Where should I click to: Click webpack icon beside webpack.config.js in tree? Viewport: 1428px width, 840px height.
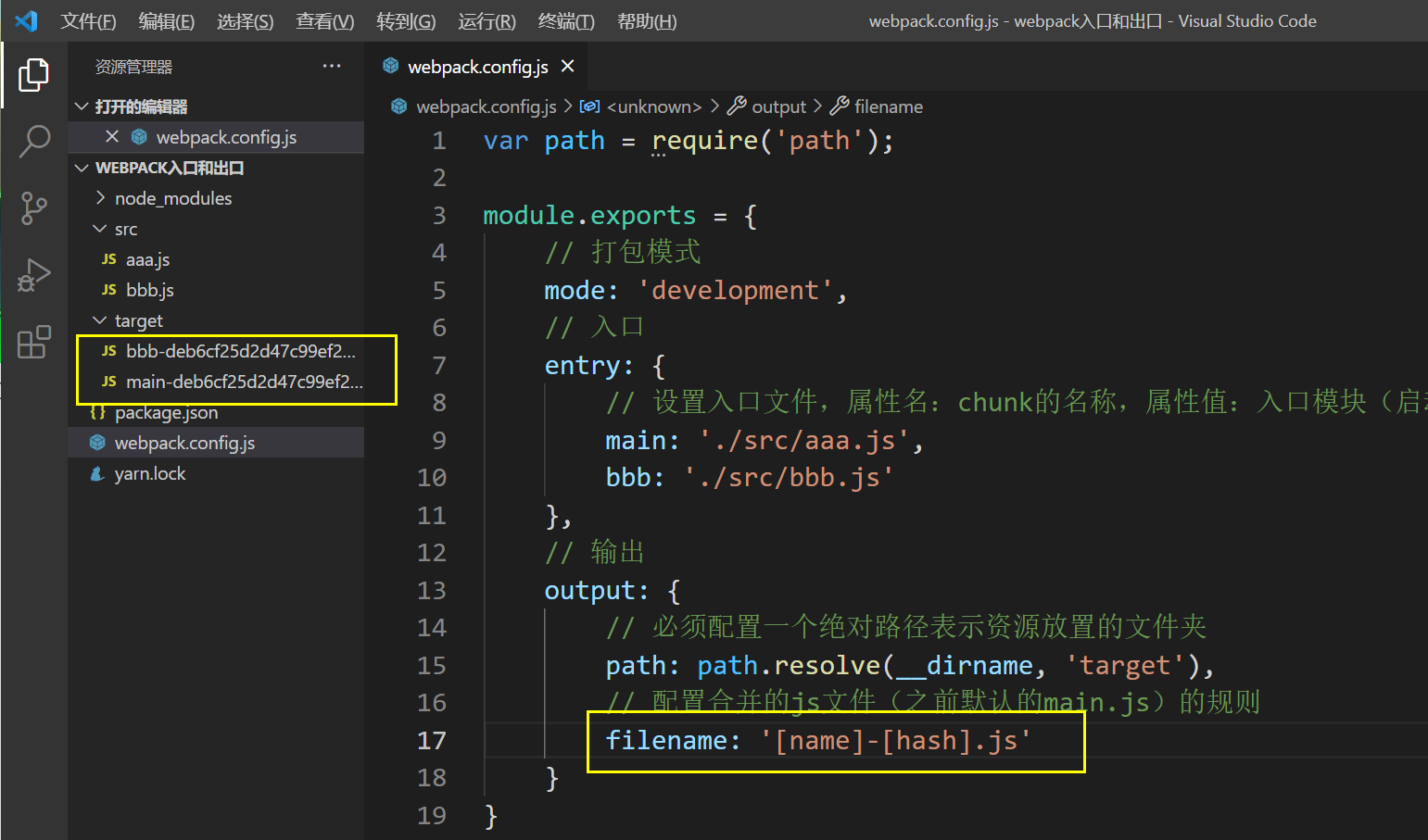(97, 443)
